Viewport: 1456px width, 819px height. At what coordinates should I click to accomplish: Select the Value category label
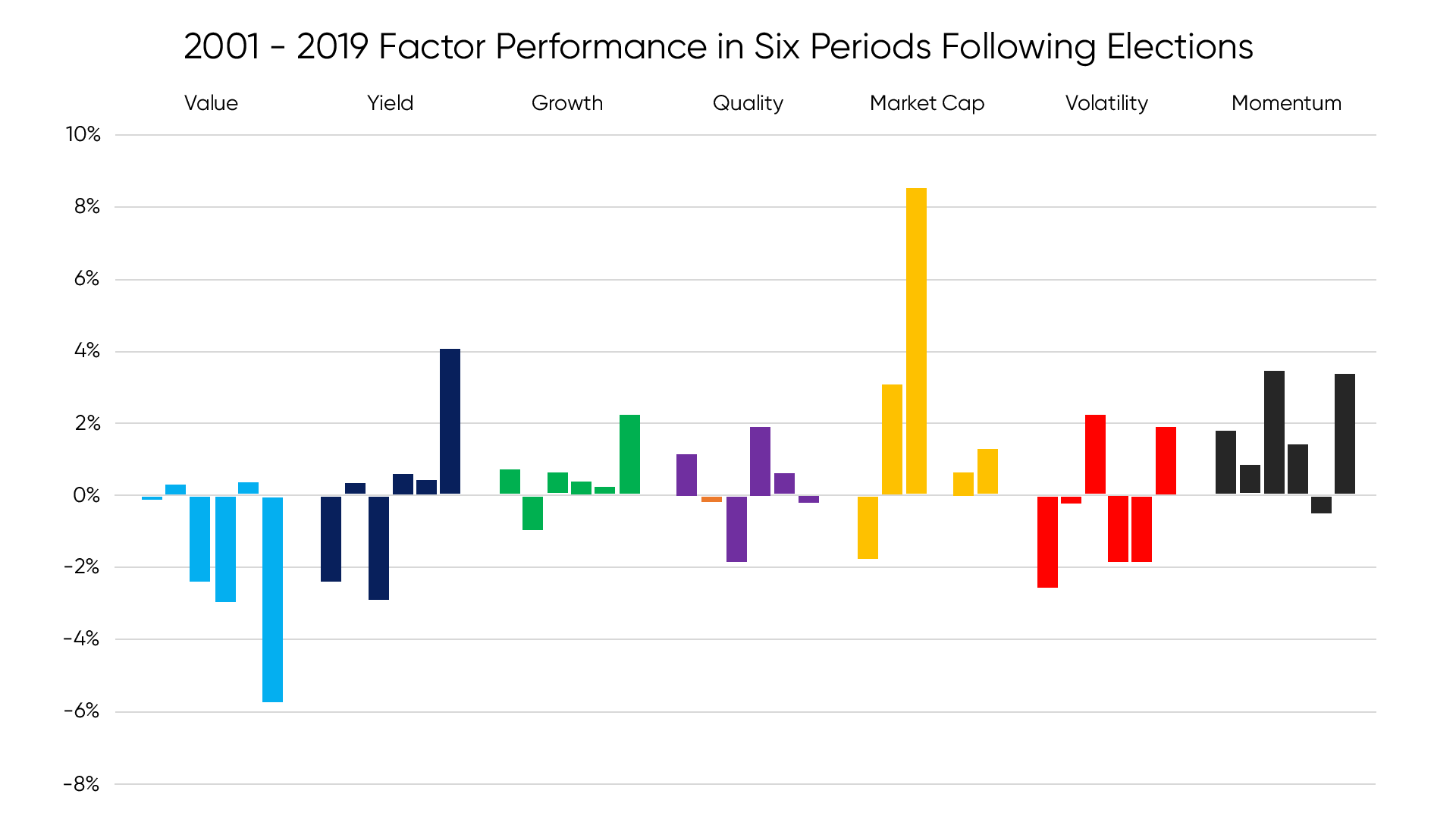pos(211,103)
